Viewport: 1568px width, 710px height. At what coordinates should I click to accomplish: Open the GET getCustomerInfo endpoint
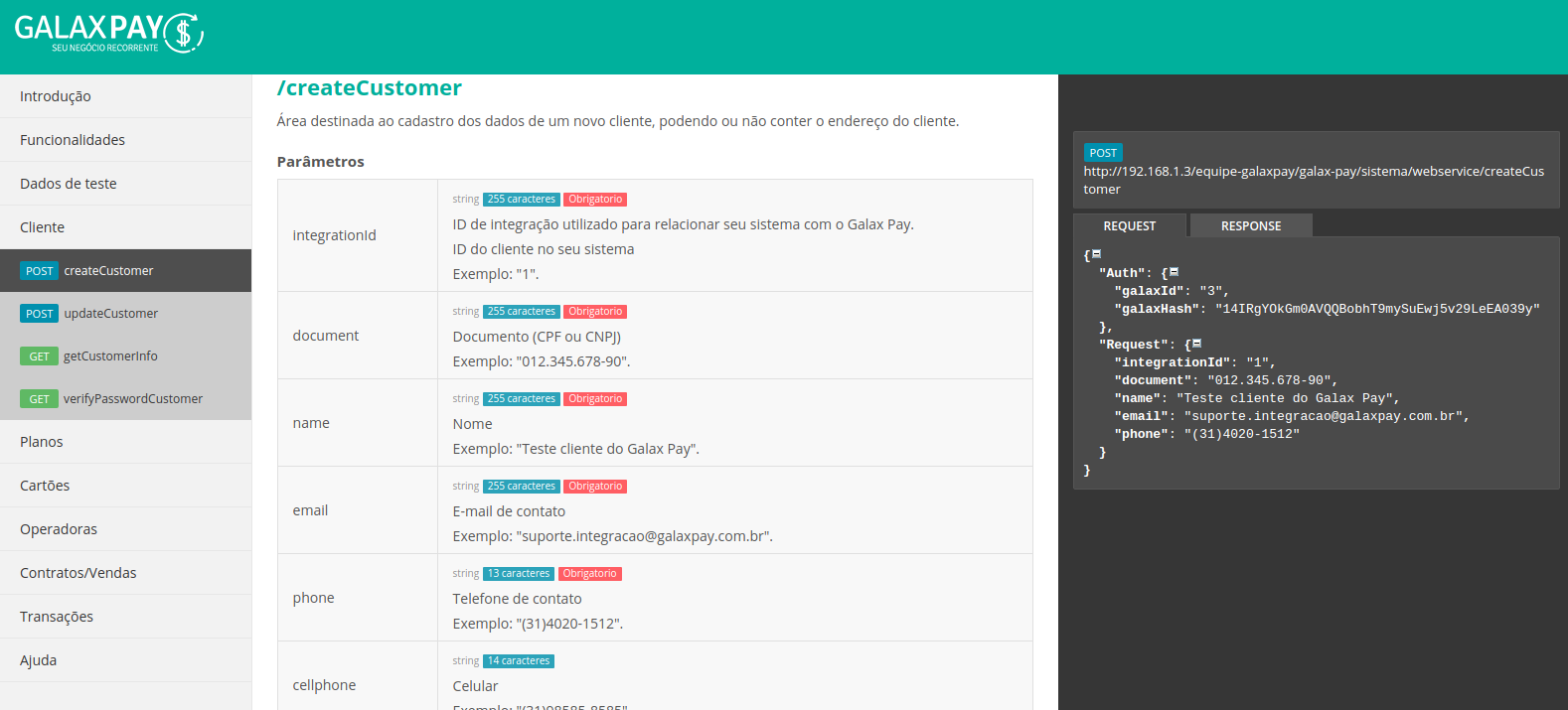[125, 355]
